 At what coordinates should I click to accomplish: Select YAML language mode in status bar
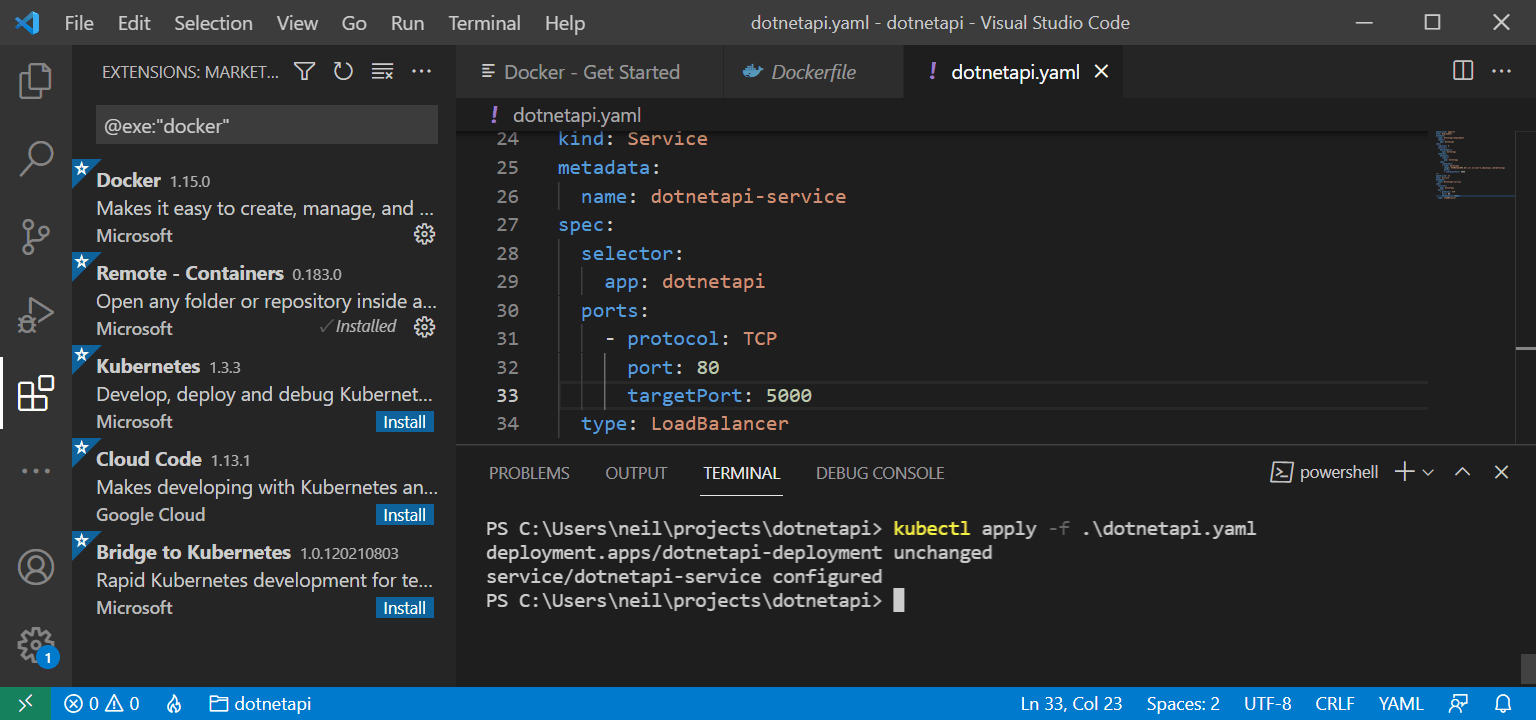(x=1400, y=704)
